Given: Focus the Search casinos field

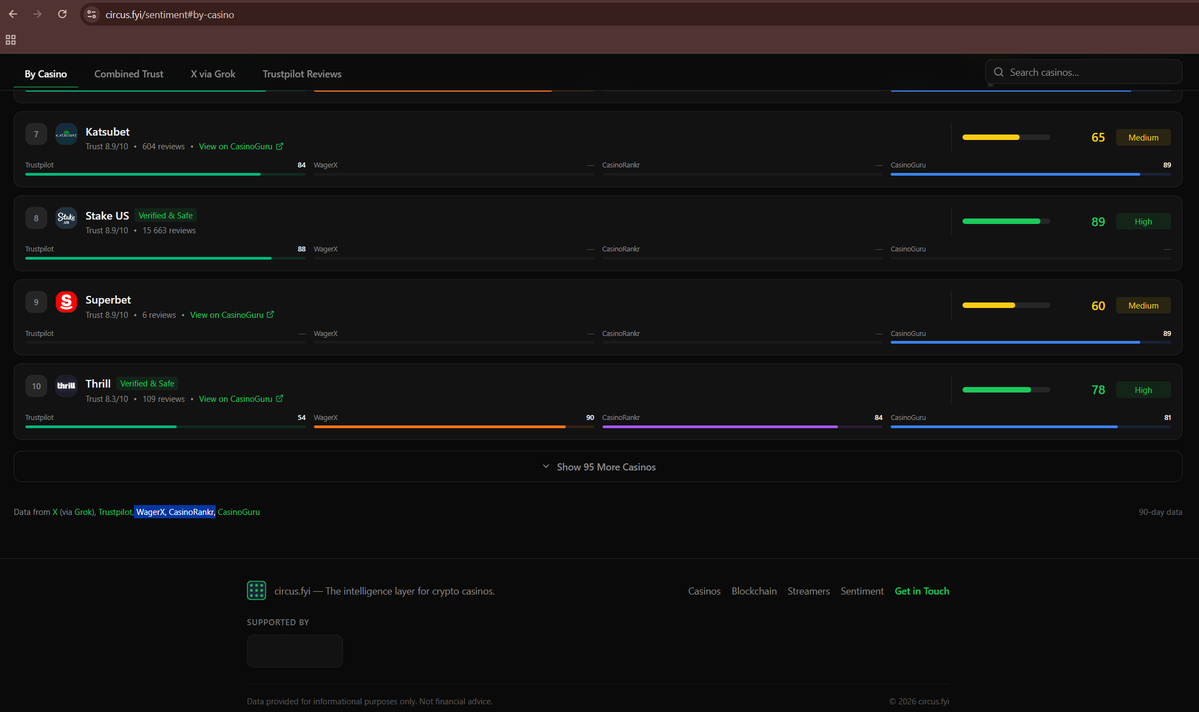Looking at the screenshot, I should point(1084,72).
